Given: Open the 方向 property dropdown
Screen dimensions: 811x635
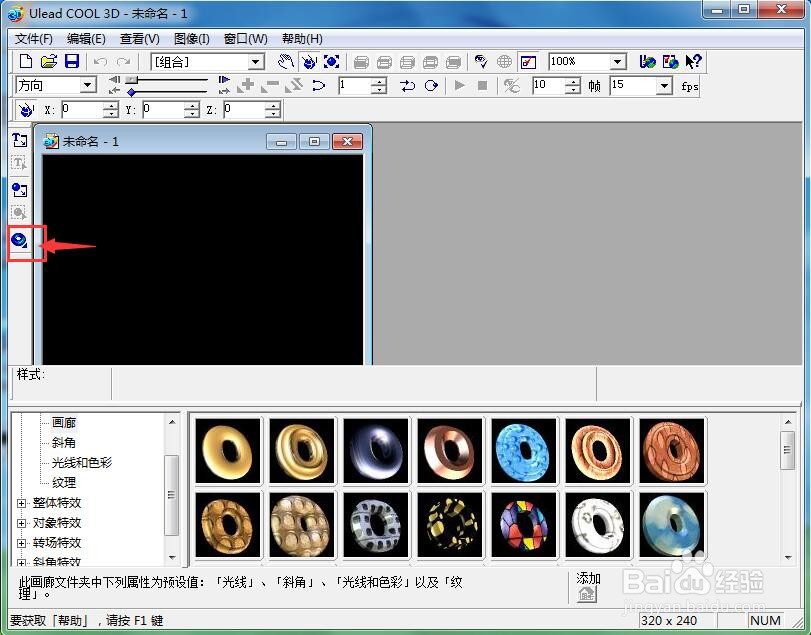Looking at the screenshot, I should (x=88, y=85).
